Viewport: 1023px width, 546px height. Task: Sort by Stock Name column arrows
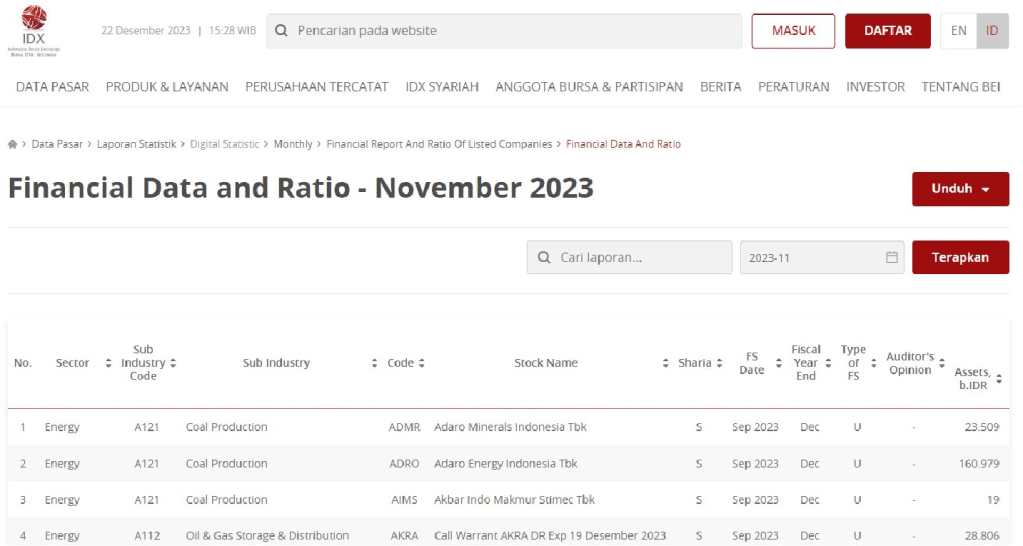(666, 363)
